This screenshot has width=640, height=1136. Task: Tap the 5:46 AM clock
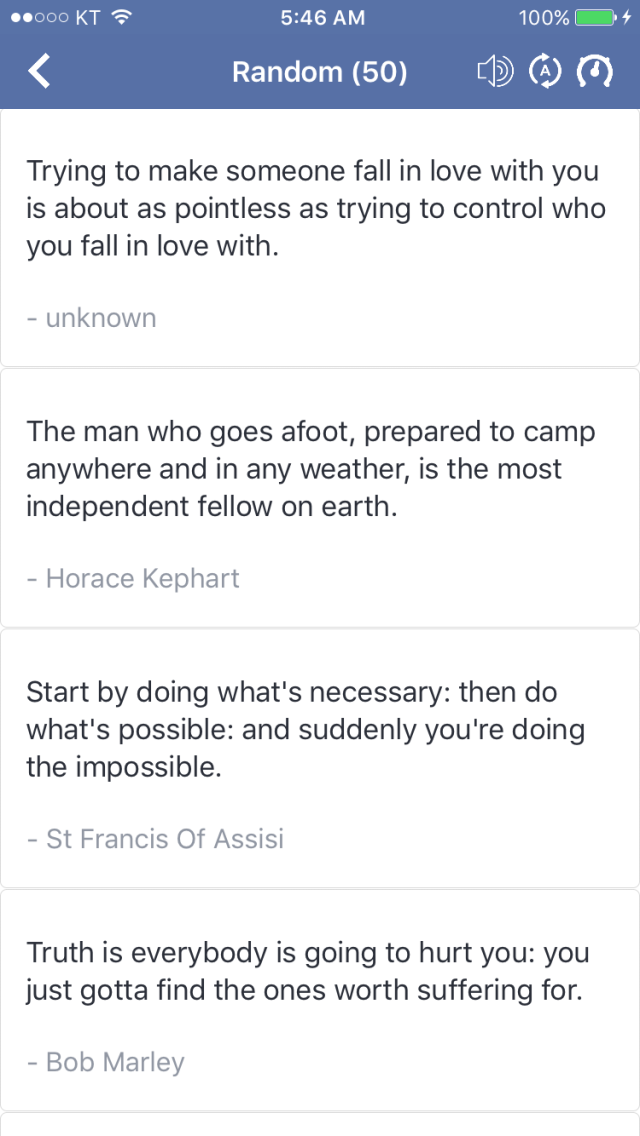tap(323, 18)
